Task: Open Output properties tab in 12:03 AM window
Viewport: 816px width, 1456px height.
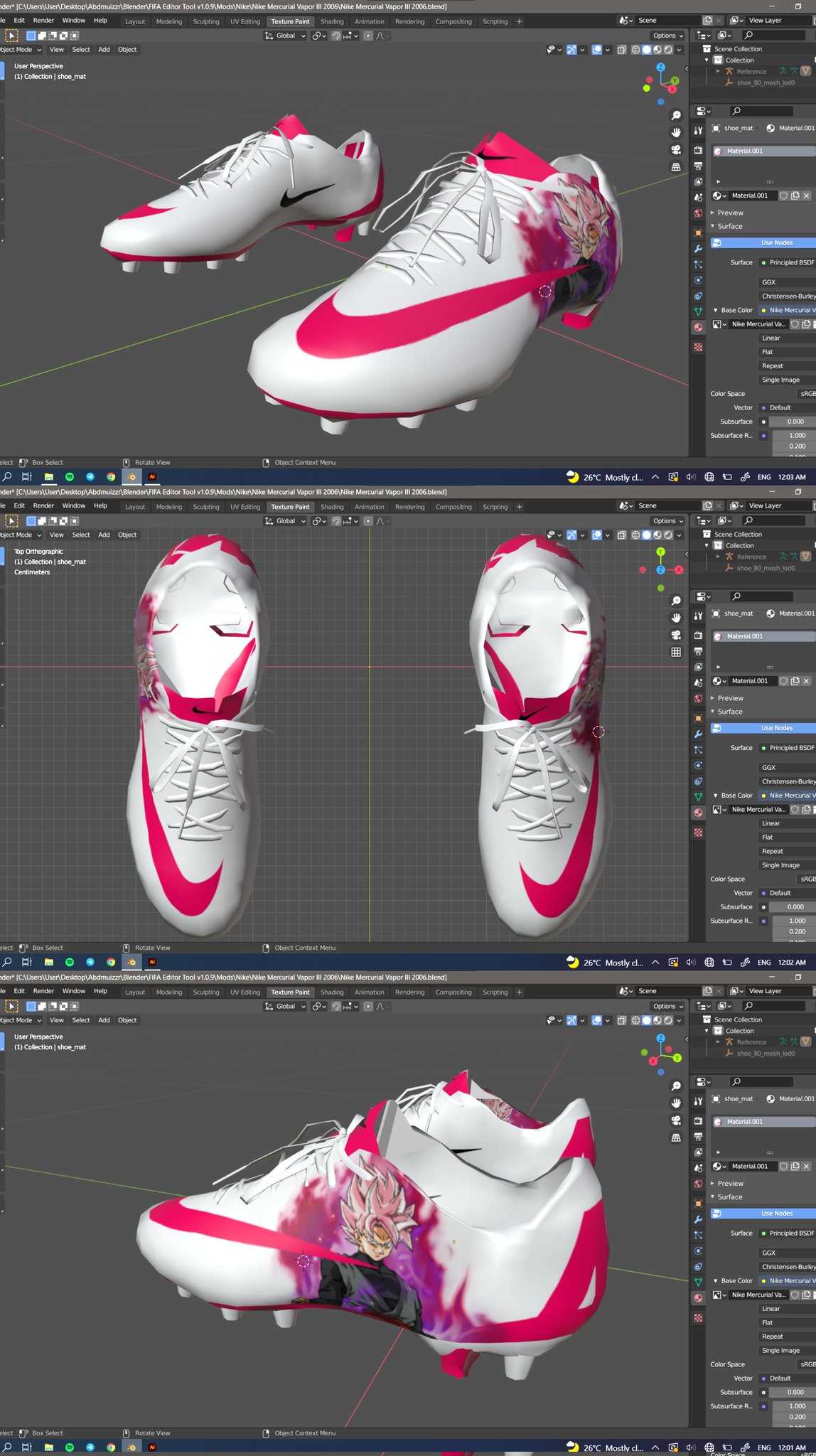Action: [x=698, y=166]
